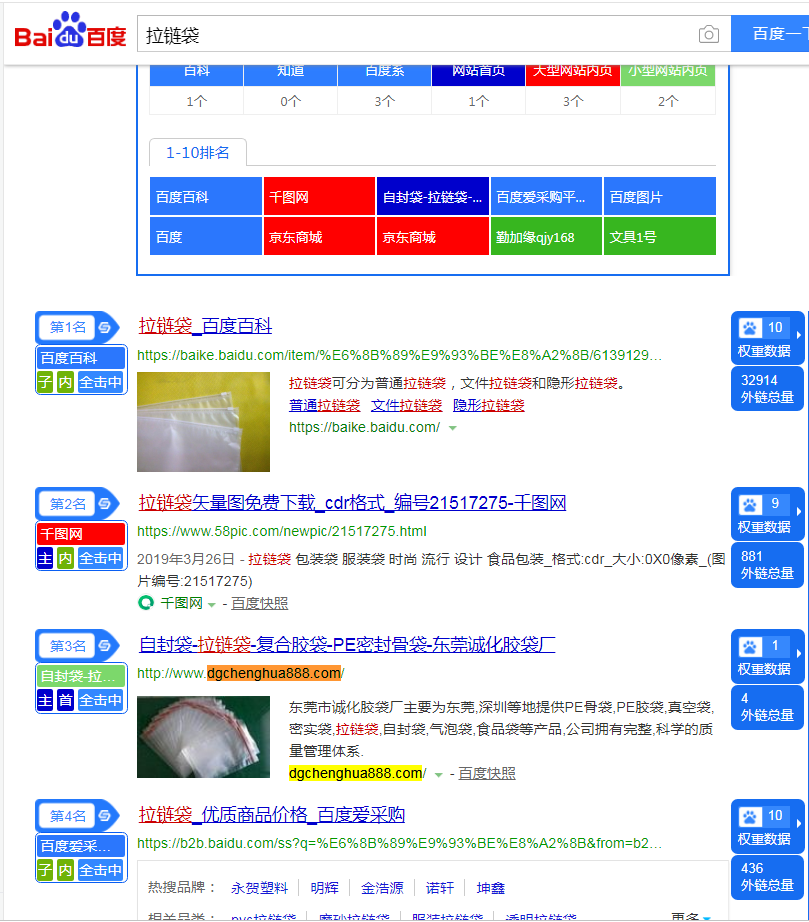The image size is (809, 922).
Task: Select the 1-10排名 tab
Action: (198, 153)
